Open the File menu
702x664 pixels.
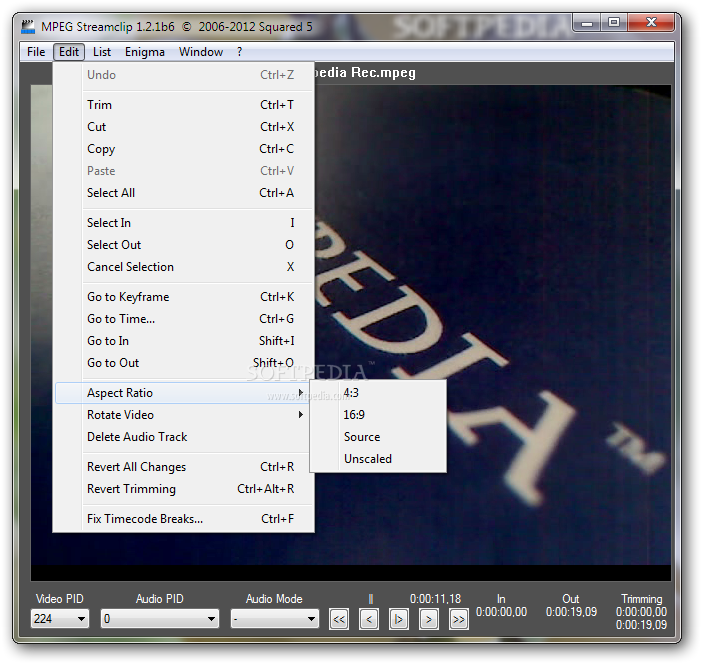pos(36,52)
